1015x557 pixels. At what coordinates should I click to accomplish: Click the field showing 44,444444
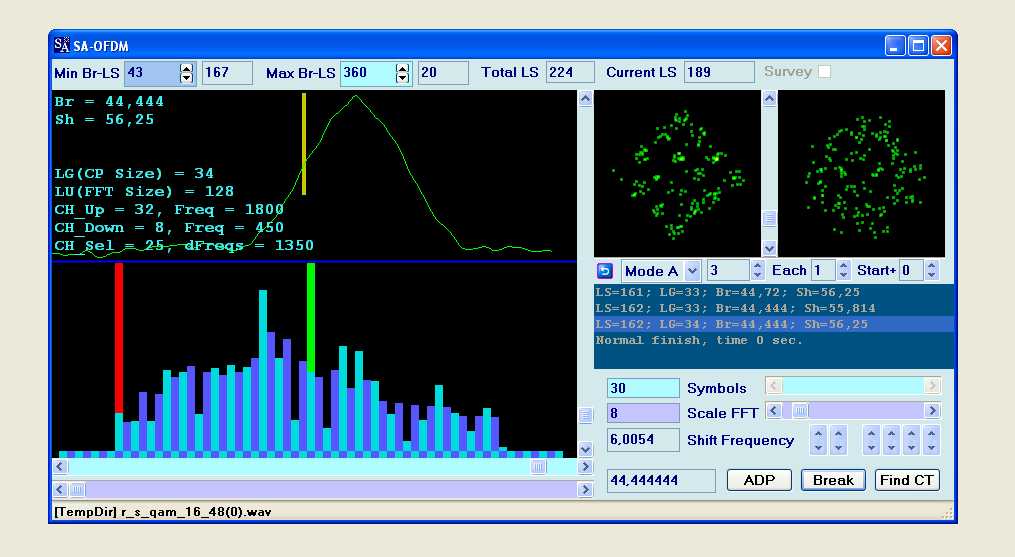[x=661, y=481]
